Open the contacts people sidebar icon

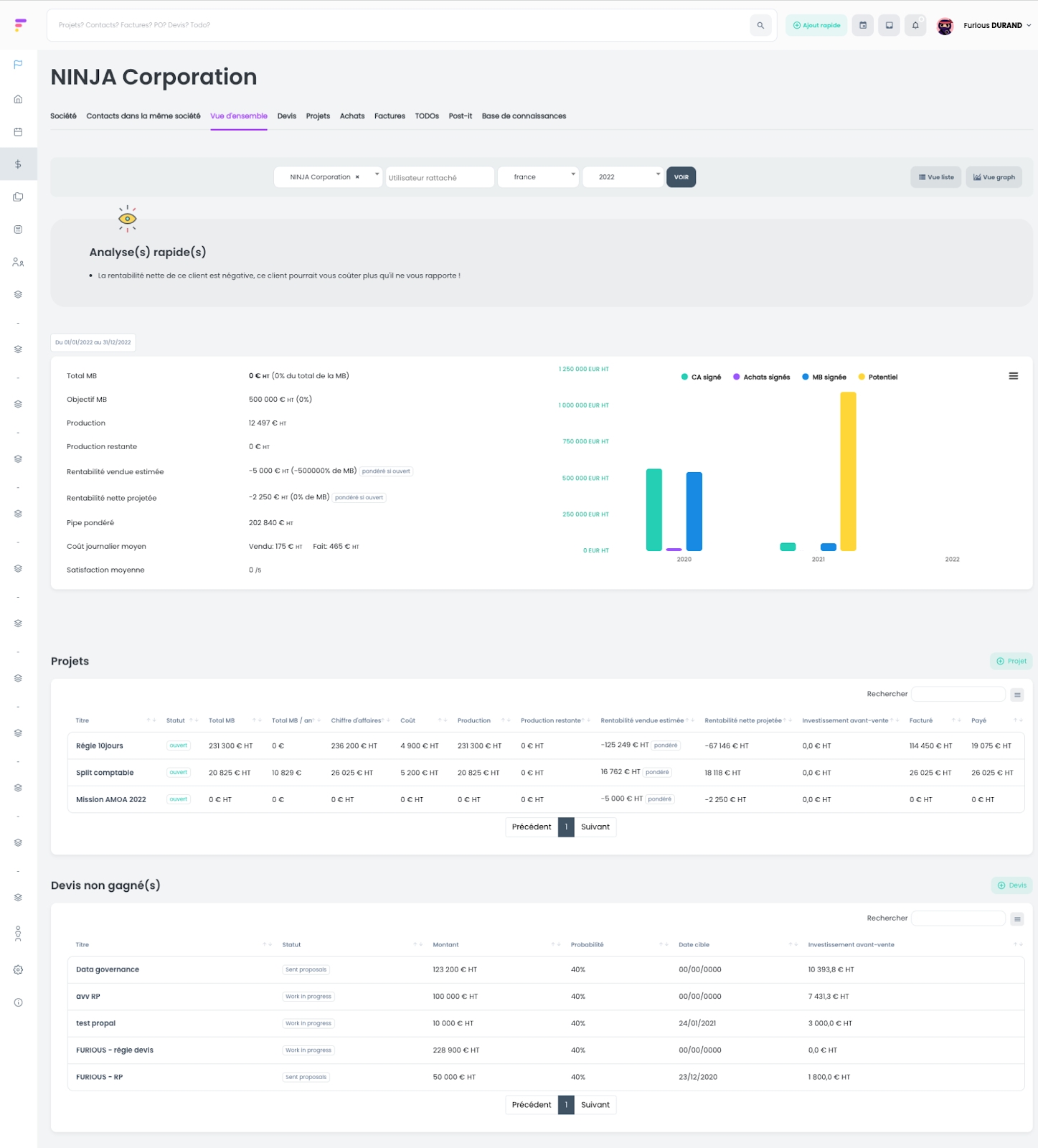[18, 263]
